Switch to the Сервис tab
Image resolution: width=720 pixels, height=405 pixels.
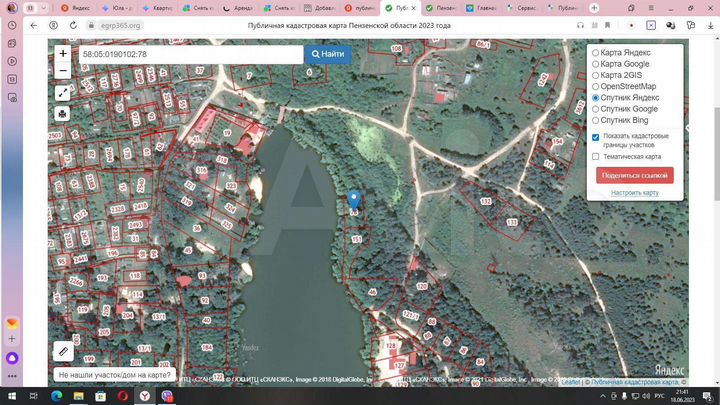[522, 8]
